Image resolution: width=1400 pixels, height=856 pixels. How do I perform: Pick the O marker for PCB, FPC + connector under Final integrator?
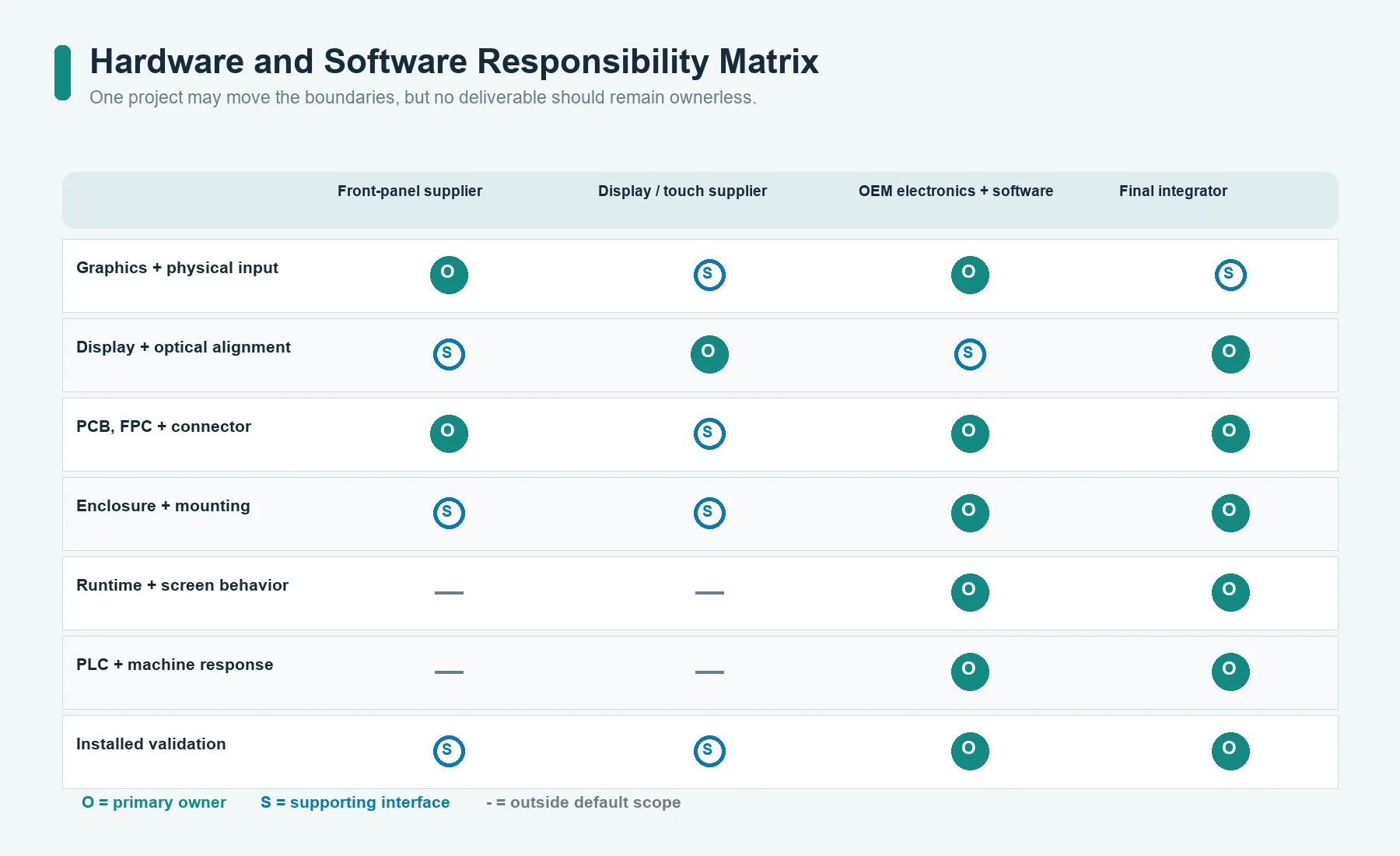coord(1230,433)
